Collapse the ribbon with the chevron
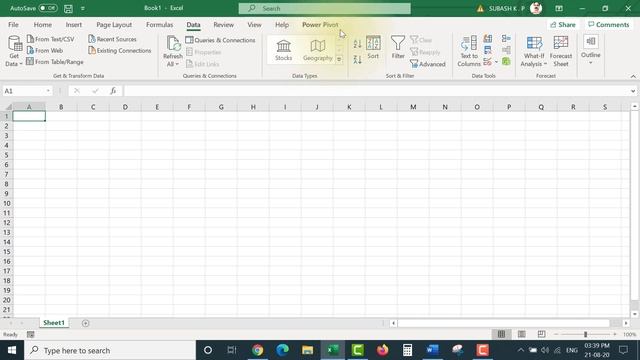 click(x=633, y=76)
